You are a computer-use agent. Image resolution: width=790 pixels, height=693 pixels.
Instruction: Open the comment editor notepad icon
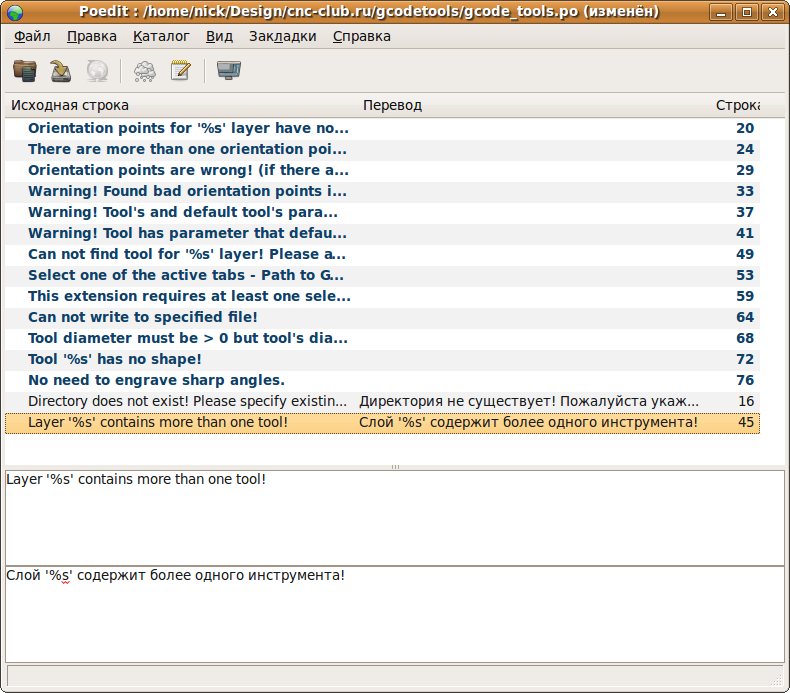click(x=180, y=71)
